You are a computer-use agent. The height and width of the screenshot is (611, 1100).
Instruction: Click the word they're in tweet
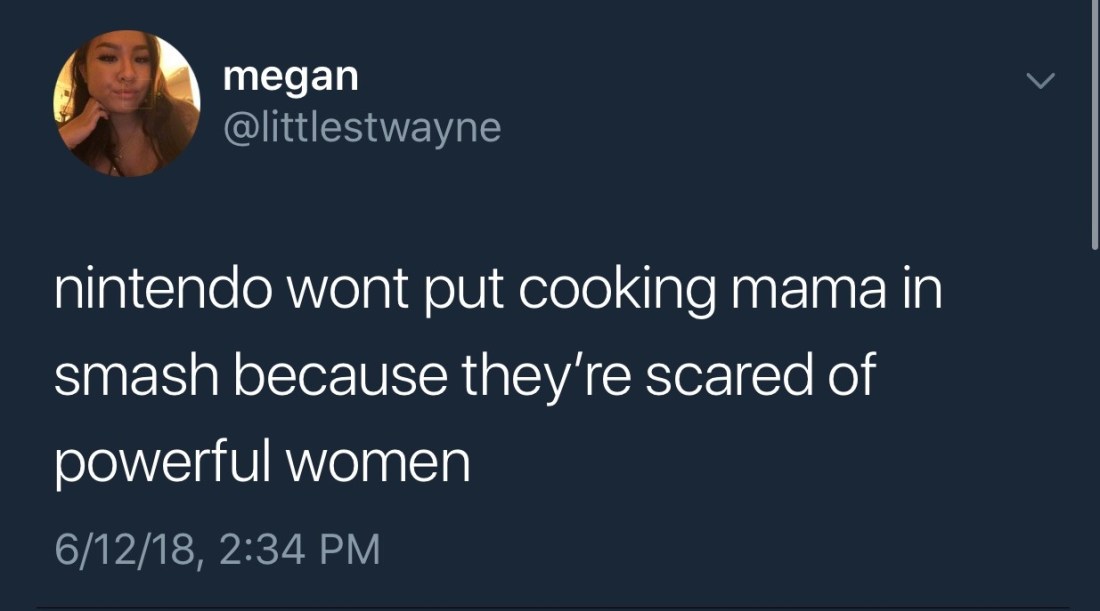[x=546, y=377]
